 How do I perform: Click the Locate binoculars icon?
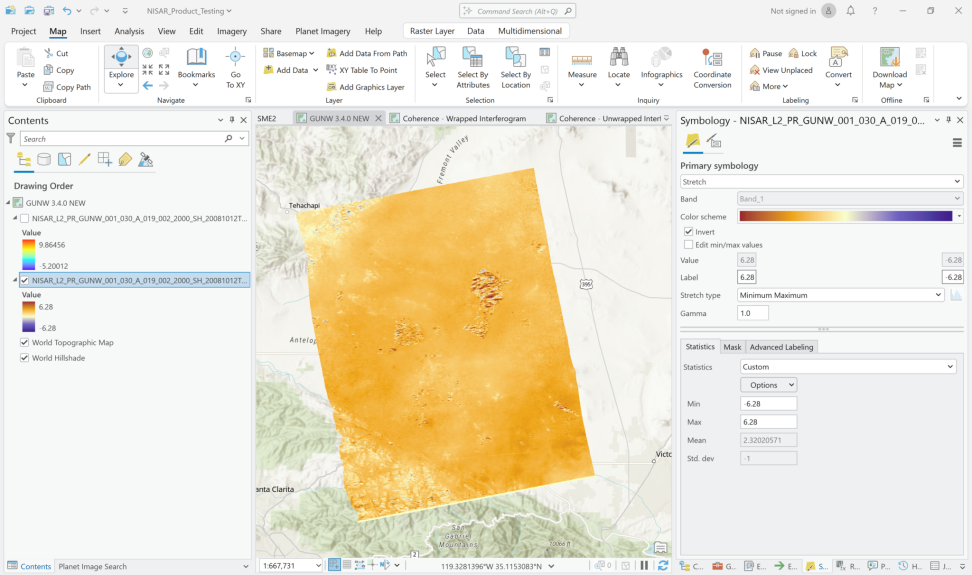click(x=618, y=57)
